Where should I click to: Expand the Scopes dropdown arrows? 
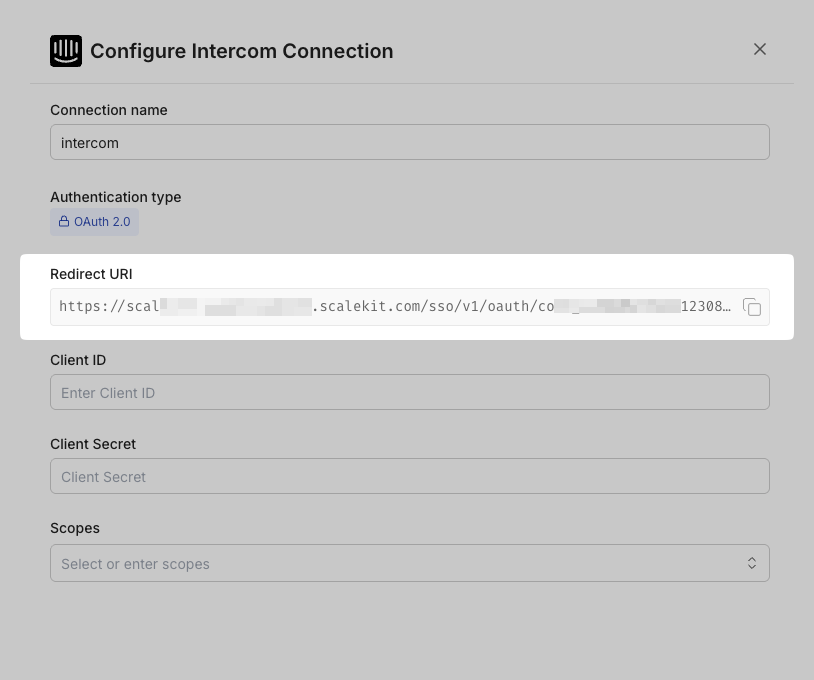[x=752, y=564]
